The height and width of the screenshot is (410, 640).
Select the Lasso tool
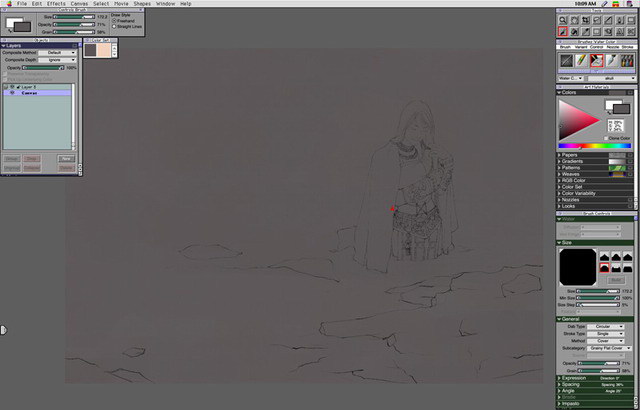[x=597, y=20]
